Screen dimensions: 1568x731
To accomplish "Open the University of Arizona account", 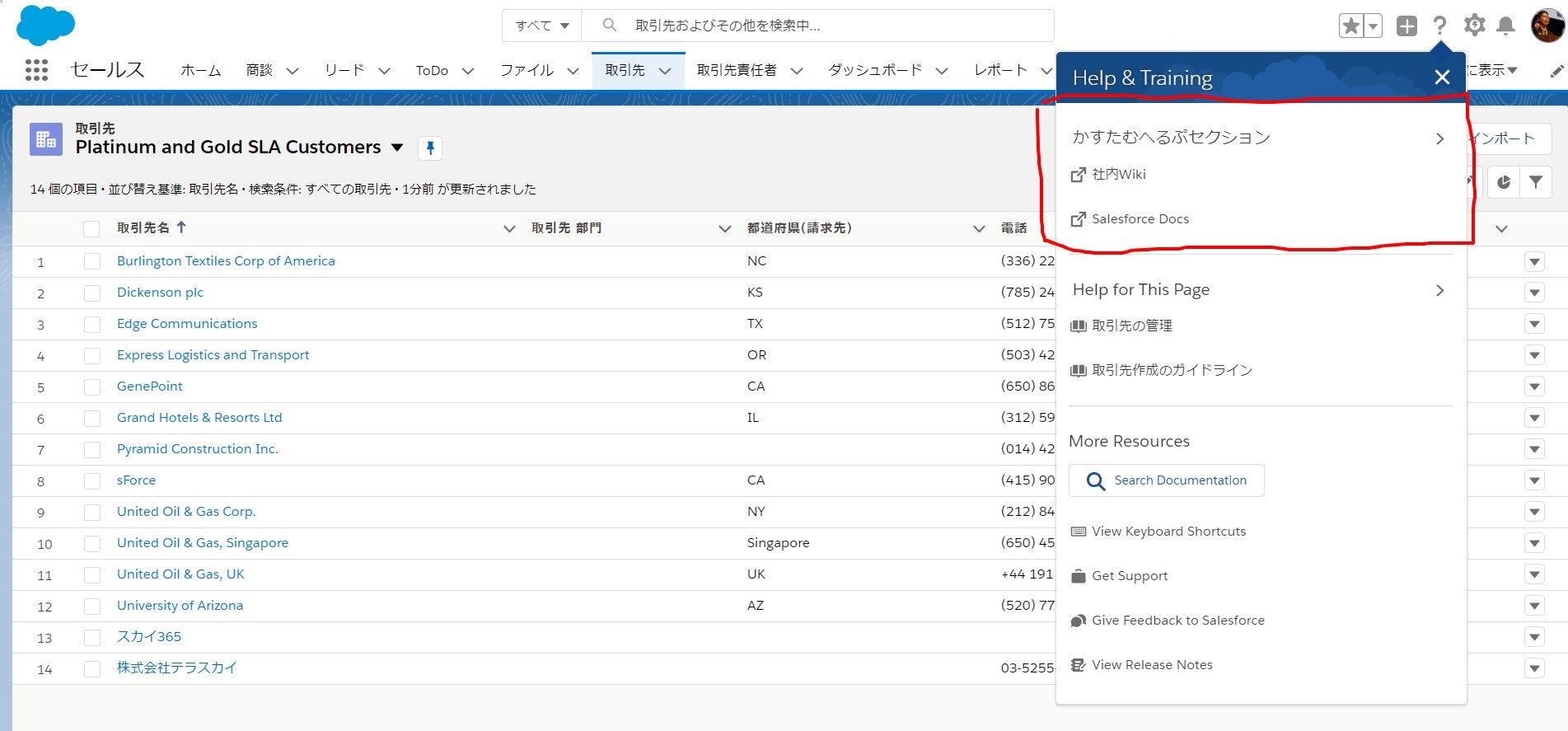I will point(180,605).
